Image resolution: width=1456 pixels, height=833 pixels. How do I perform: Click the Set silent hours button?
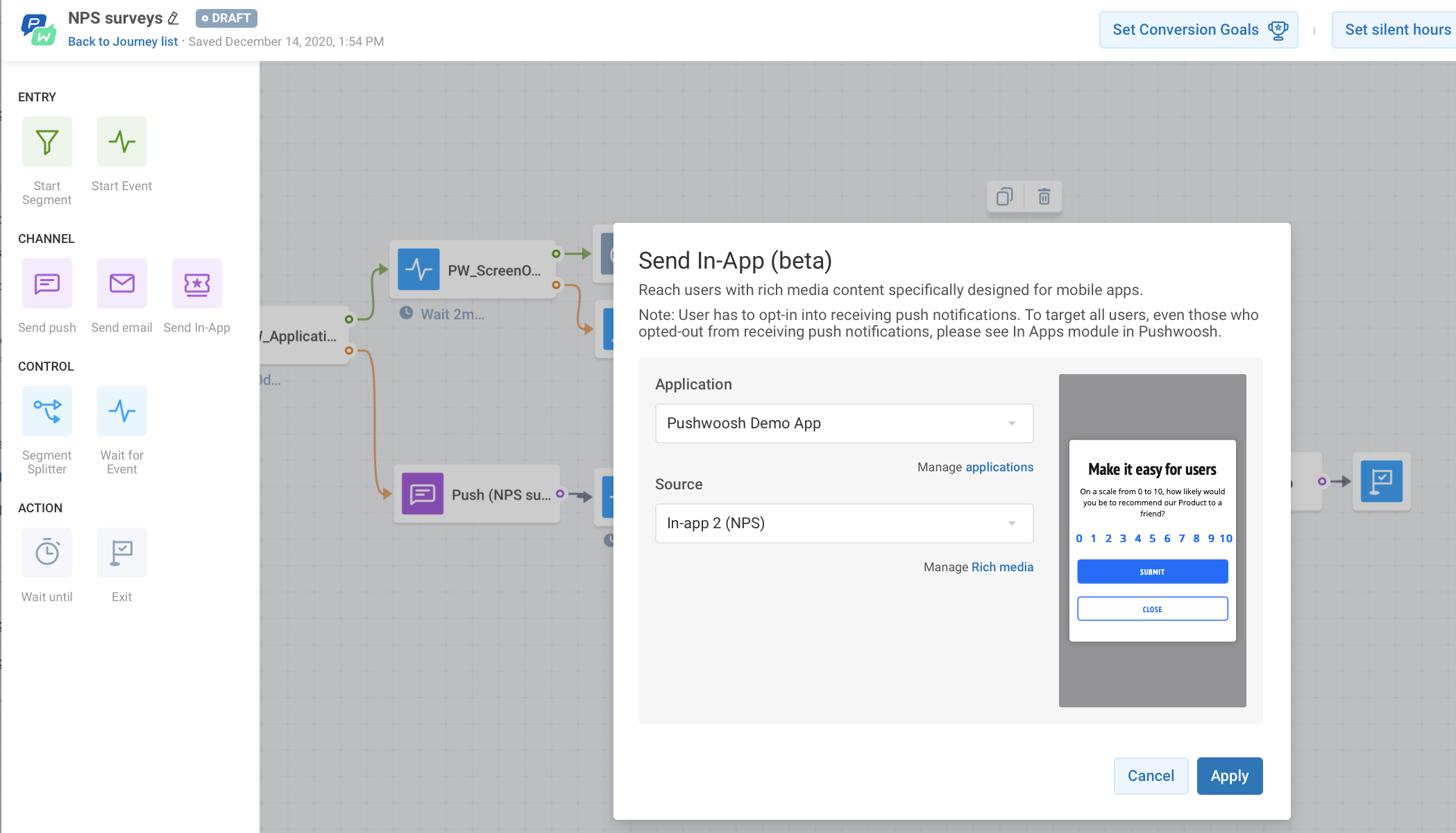[1394, 30]
